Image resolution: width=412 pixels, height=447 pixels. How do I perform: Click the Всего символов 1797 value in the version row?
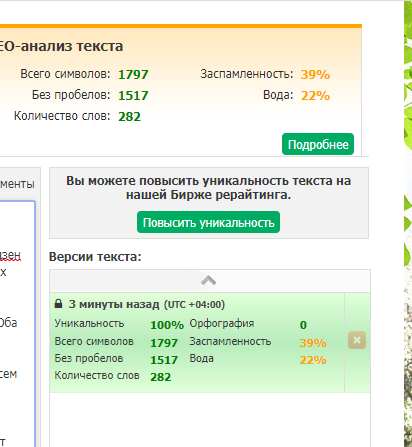(x=164, y=343)
